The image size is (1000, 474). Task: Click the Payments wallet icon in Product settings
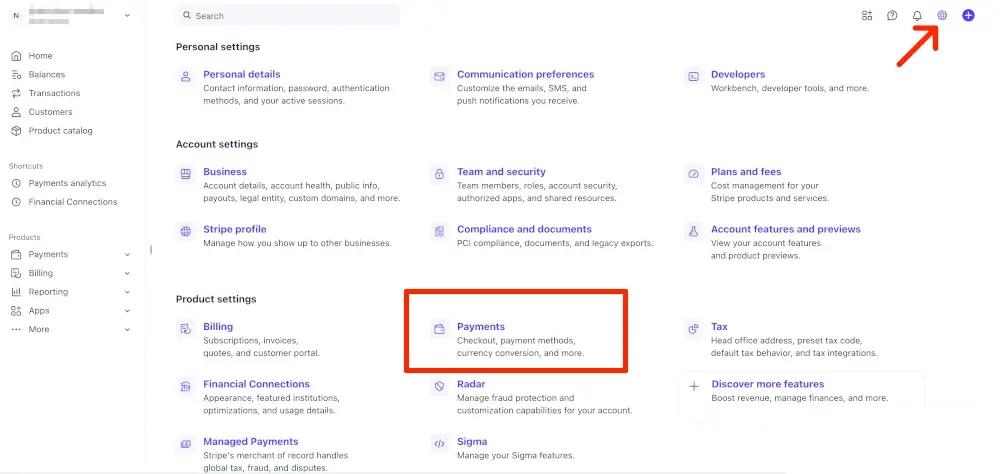[x=439, y=329]
